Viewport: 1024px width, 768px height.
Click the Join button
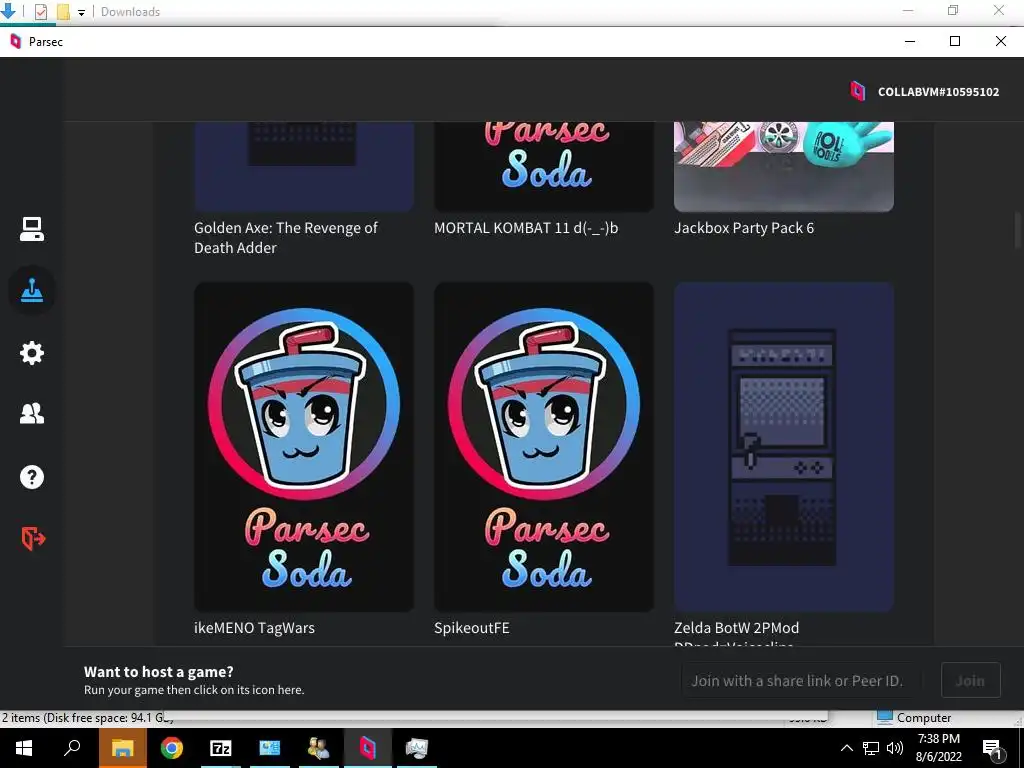click(970, 680)
